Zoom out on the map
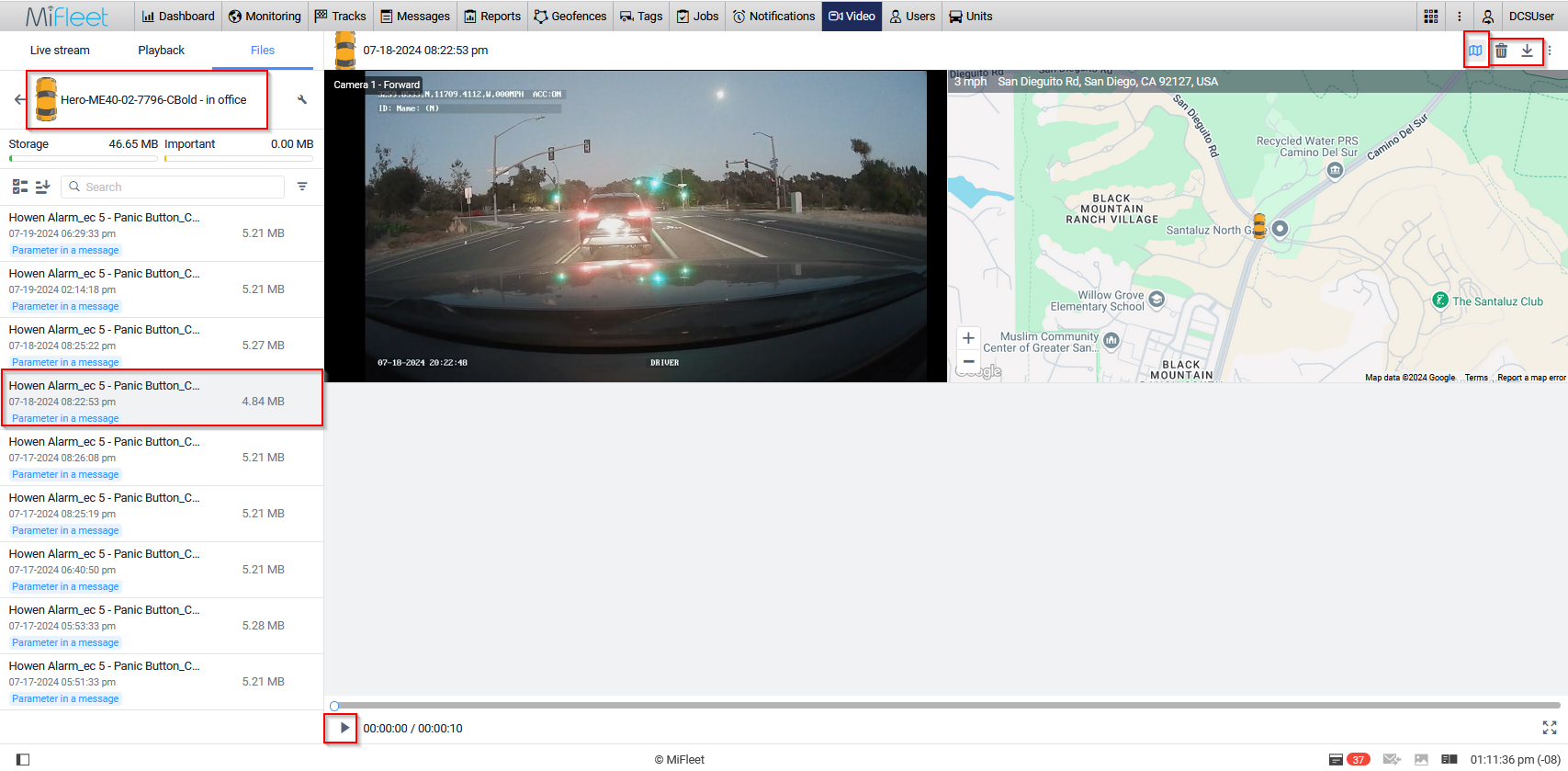The image size is (1568, 771). (968, 361)
